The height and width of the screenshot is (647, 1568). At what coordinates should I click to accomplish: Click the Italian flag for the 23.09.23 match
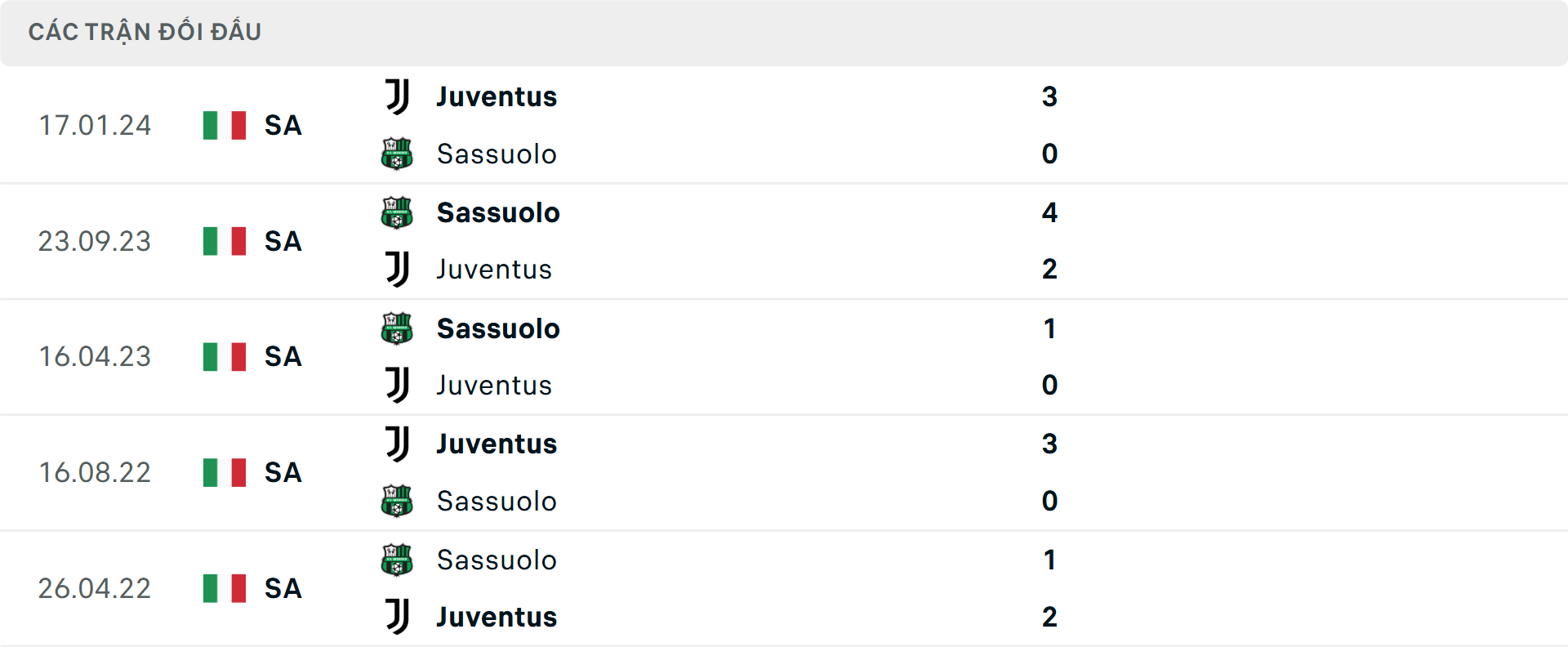tap(223, 241)
